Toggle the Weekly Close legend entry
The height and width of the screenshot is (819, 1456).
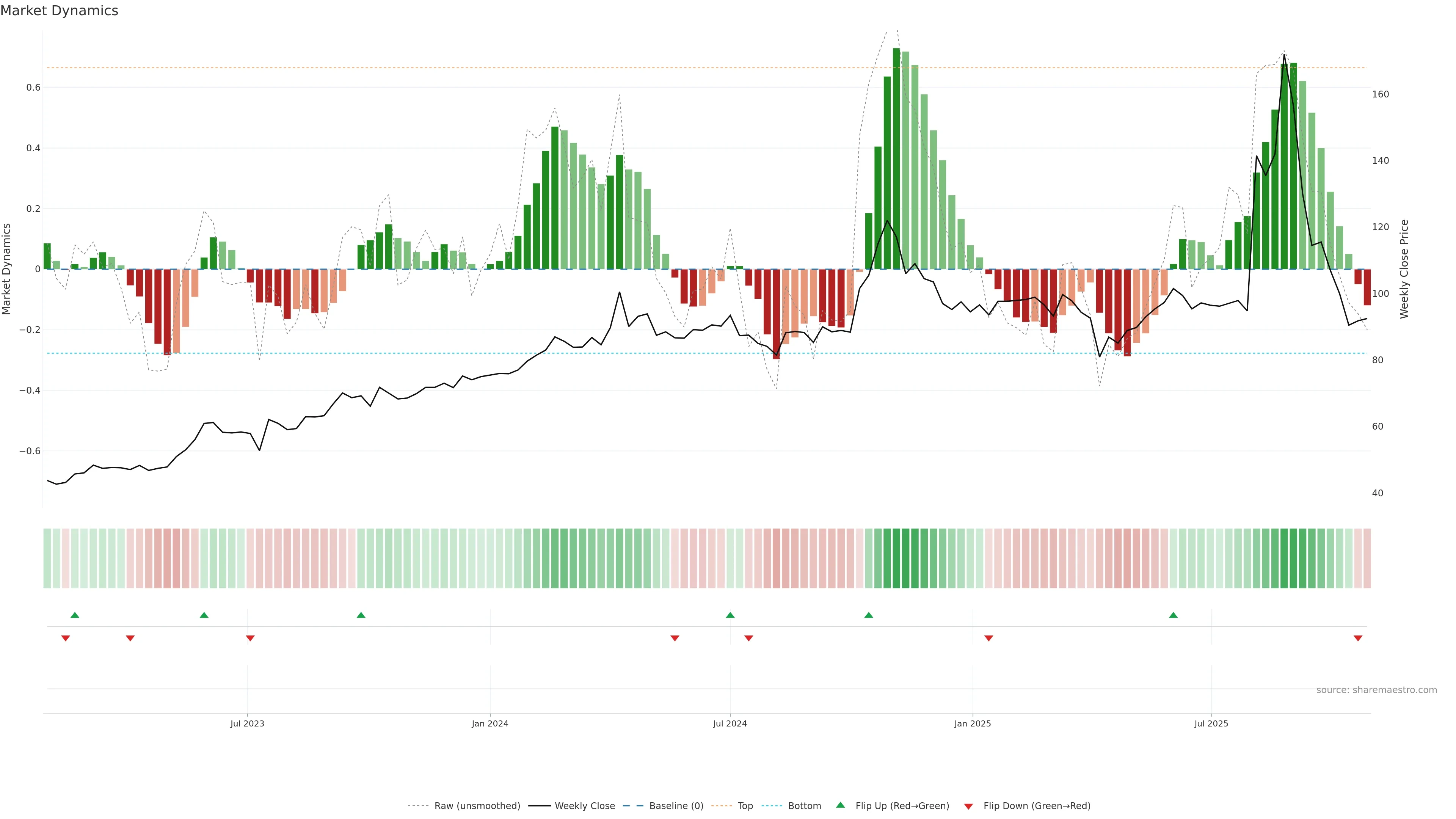(584, 806)
